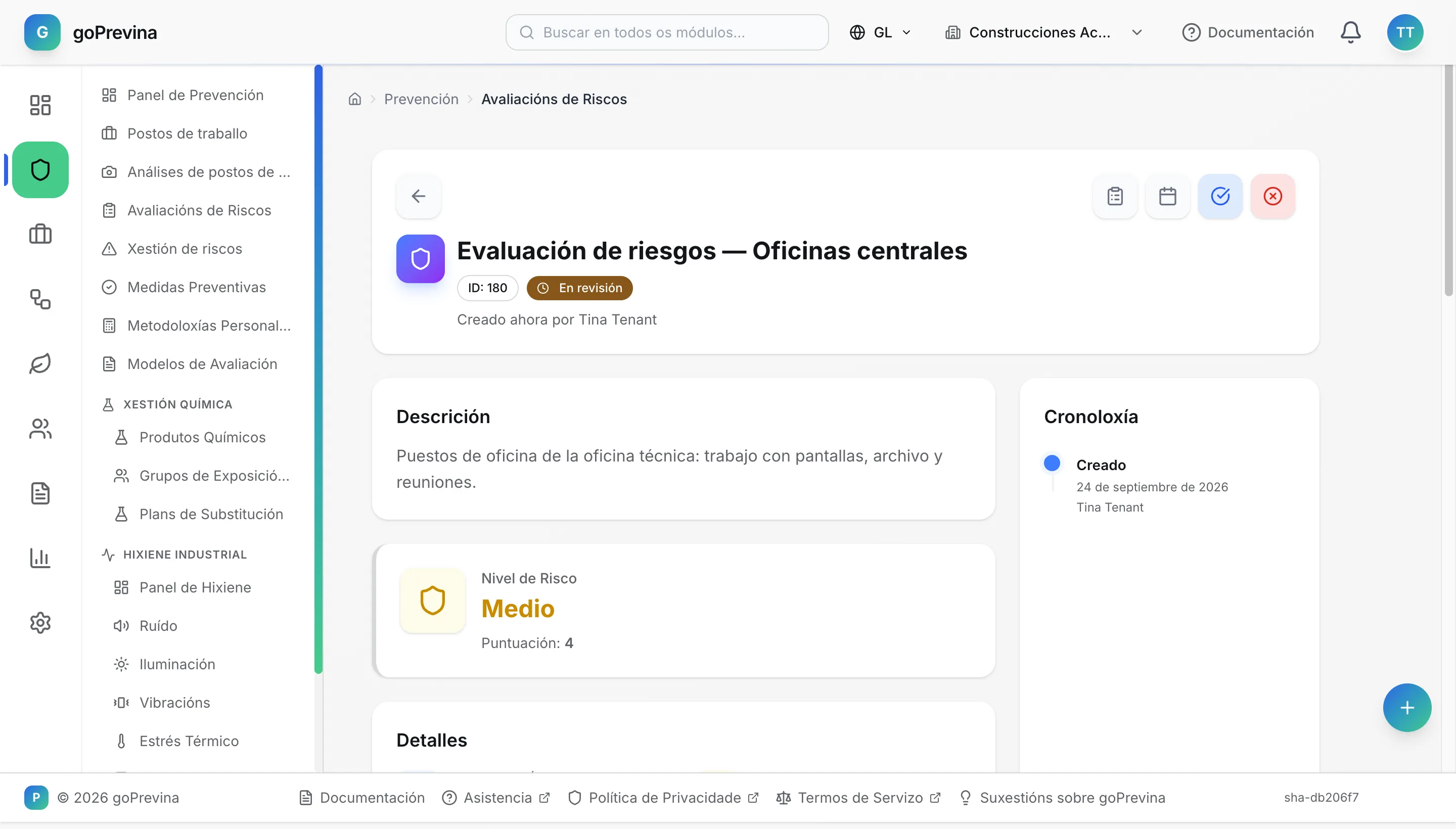Click the floating plus add button
The width and height of the screenshot is (1456, 829).
pos(1407,708)
